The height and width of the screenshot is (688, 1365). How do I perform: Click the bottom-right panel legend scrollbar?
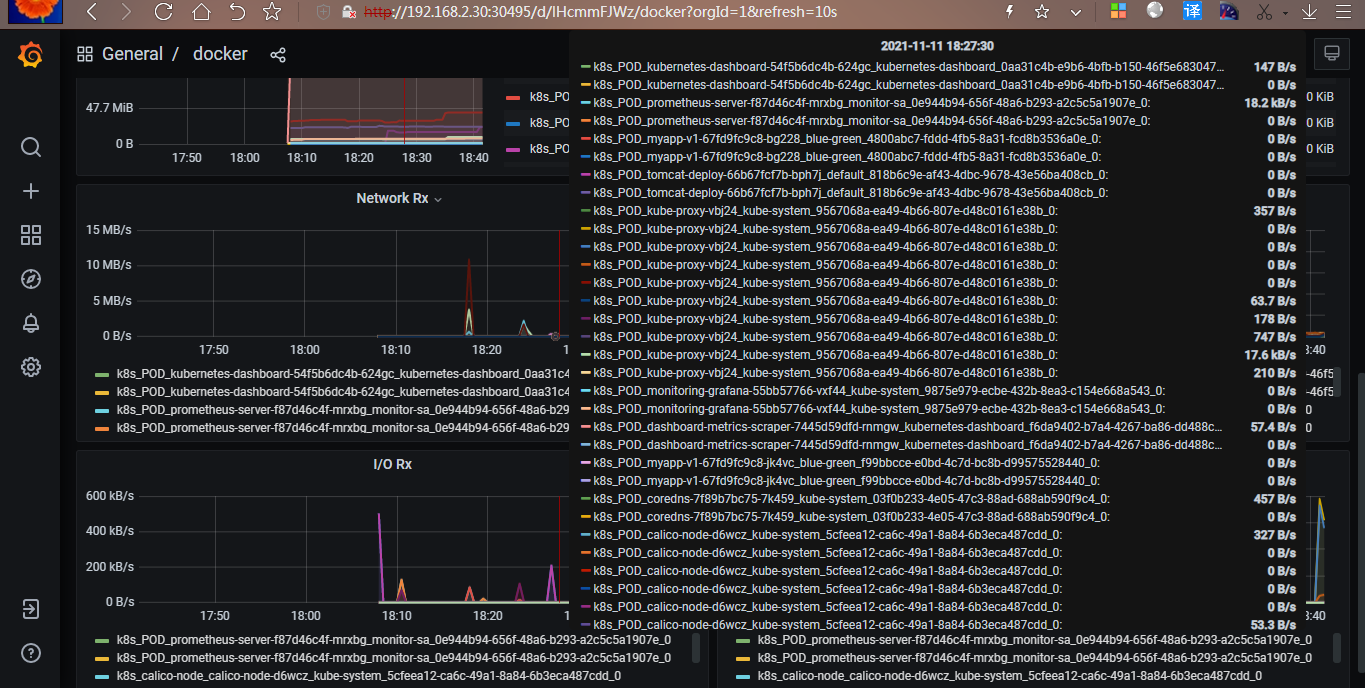[1337, 648]
